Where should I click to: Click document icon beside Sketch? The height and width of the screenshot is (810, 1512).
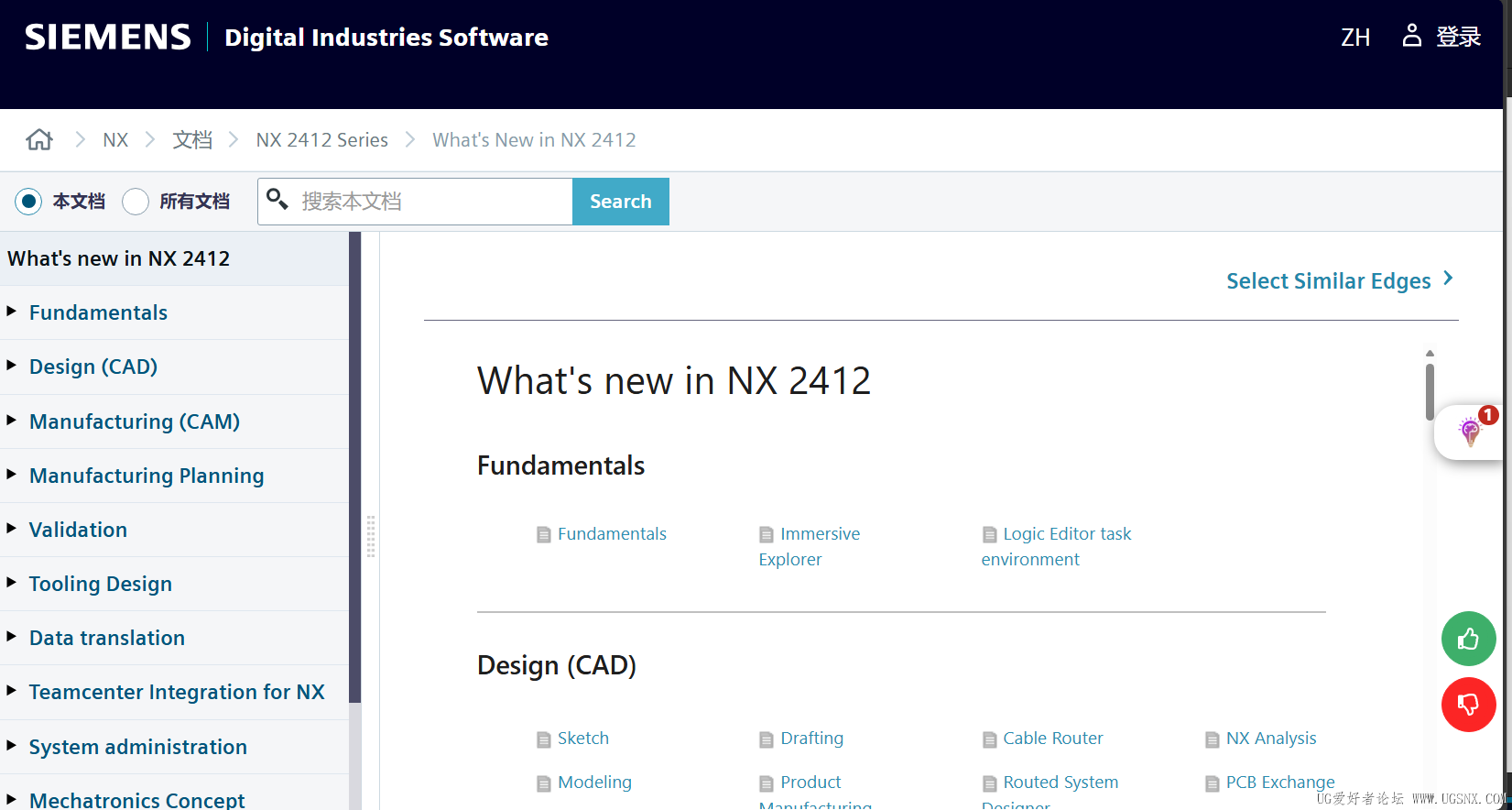tap(544, 739)
